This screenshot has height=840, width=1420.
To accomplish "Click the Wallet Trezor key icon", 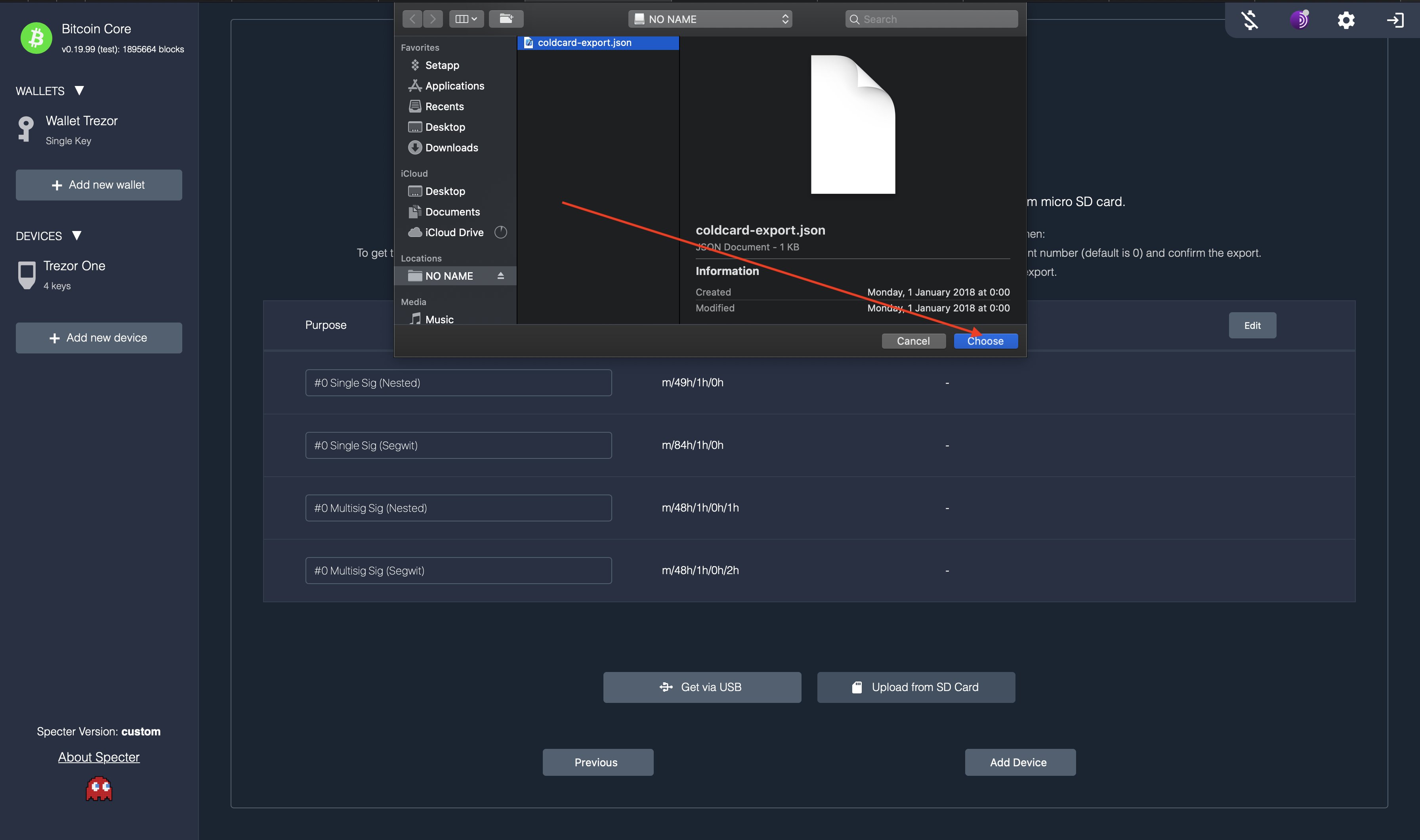I will pos(25,129).
